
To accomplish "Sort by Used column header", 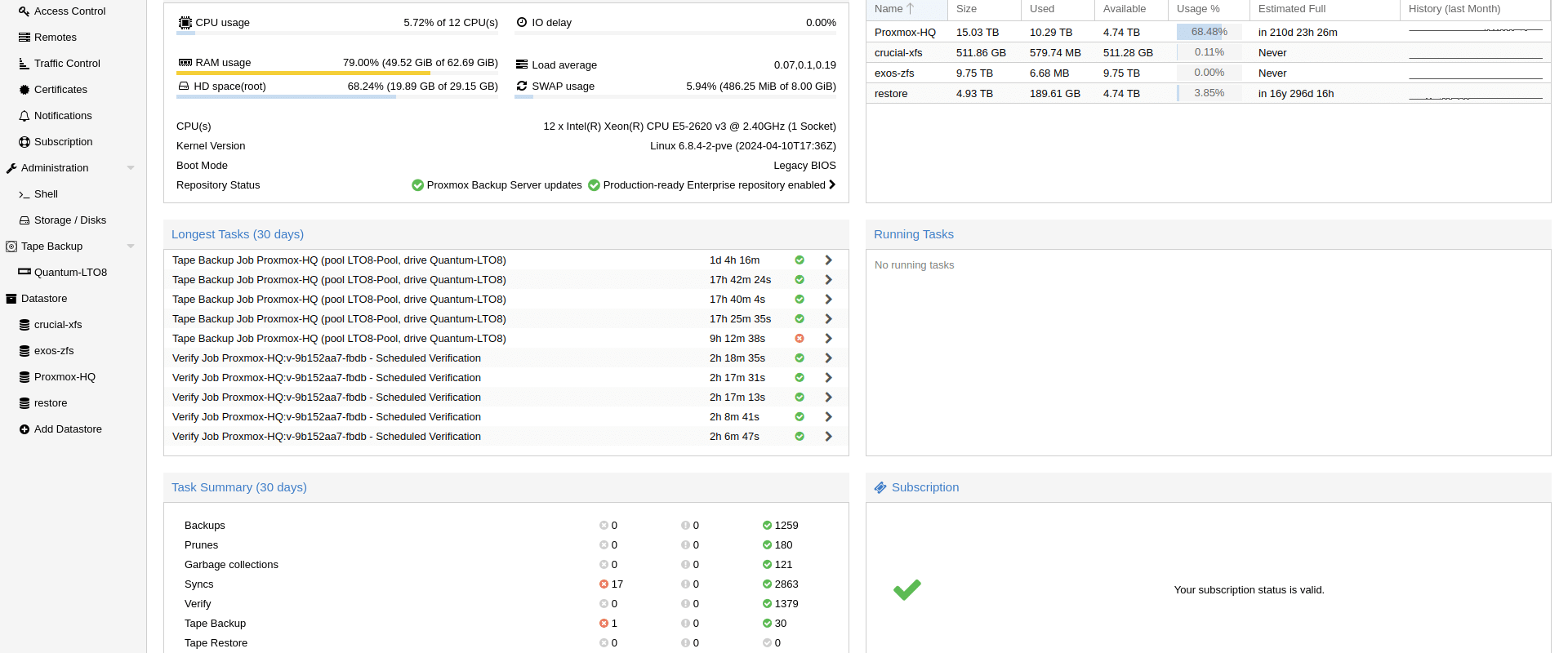I will point(1058,9).
